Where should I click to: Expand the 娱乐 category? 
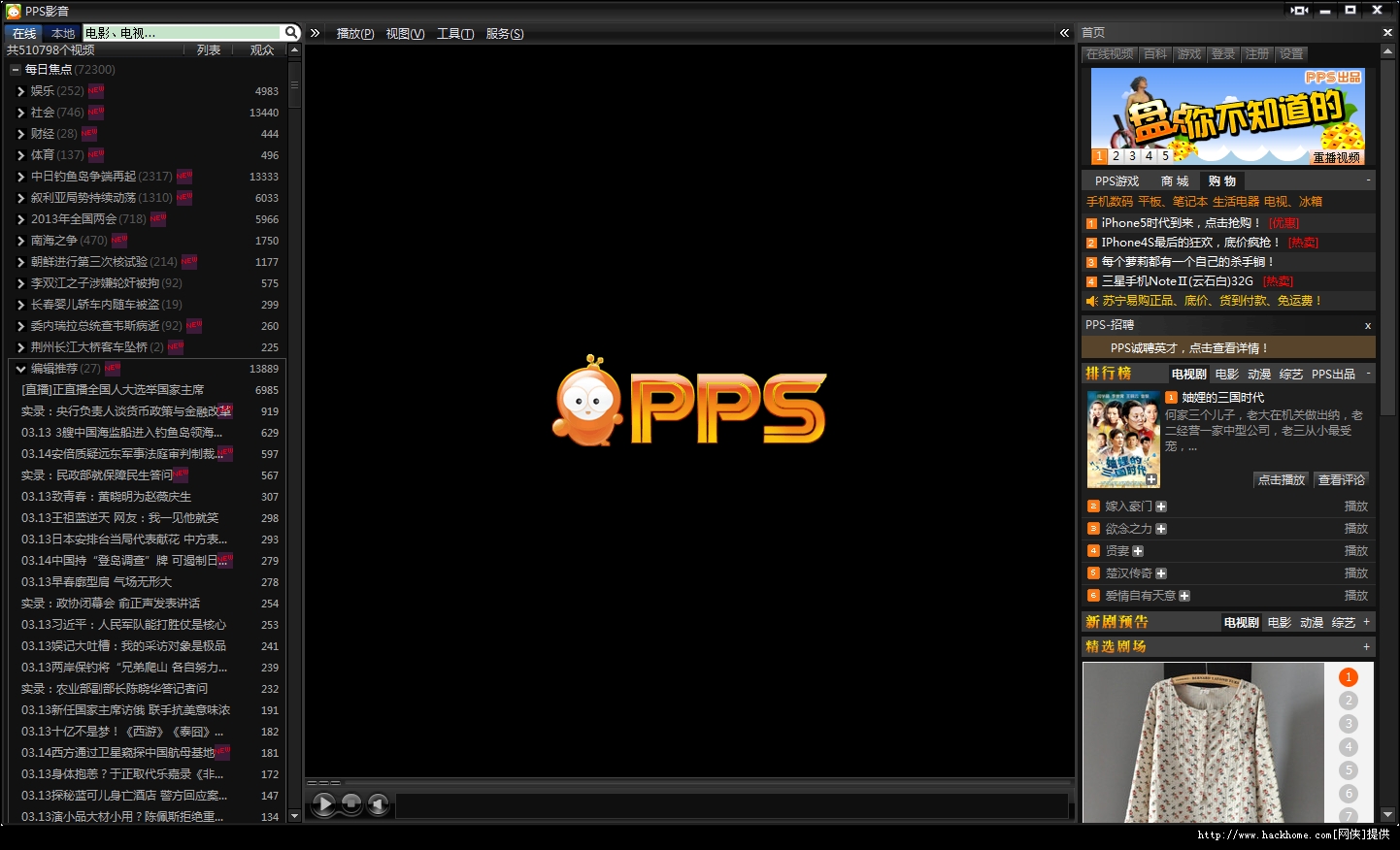click(21, 91)
